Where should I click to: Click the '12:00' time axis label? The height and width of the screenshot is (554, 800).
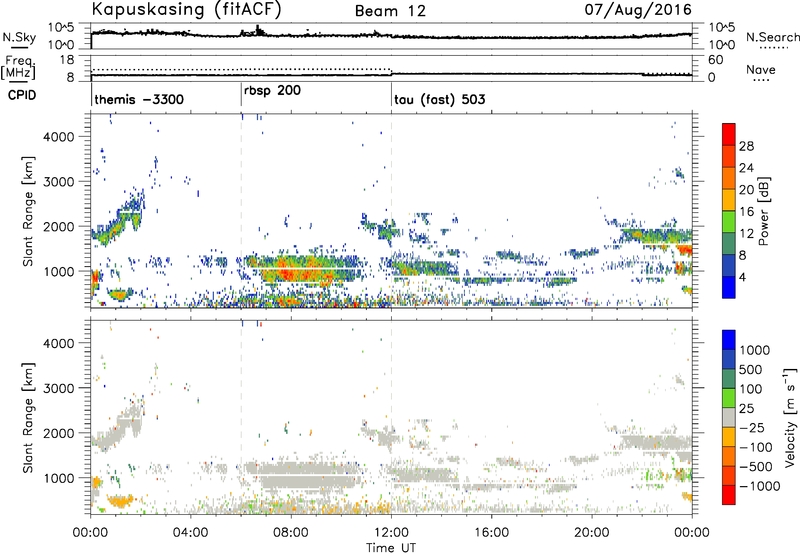(391, 533)
